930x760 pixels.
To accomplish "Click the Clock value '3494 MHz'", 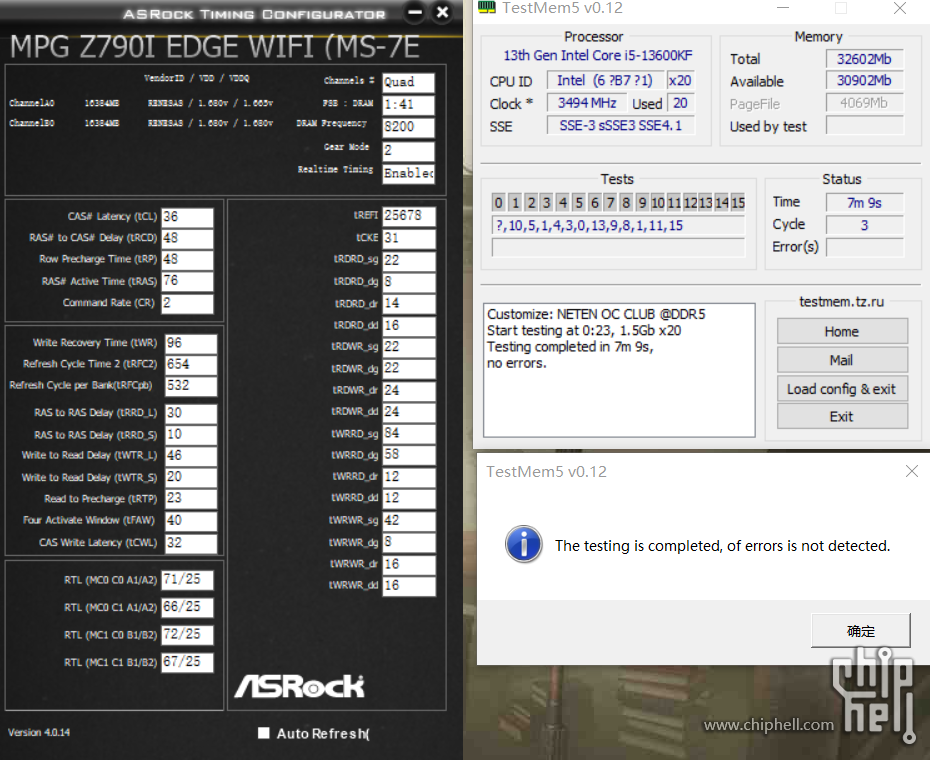I will click(x=587, y=103).
